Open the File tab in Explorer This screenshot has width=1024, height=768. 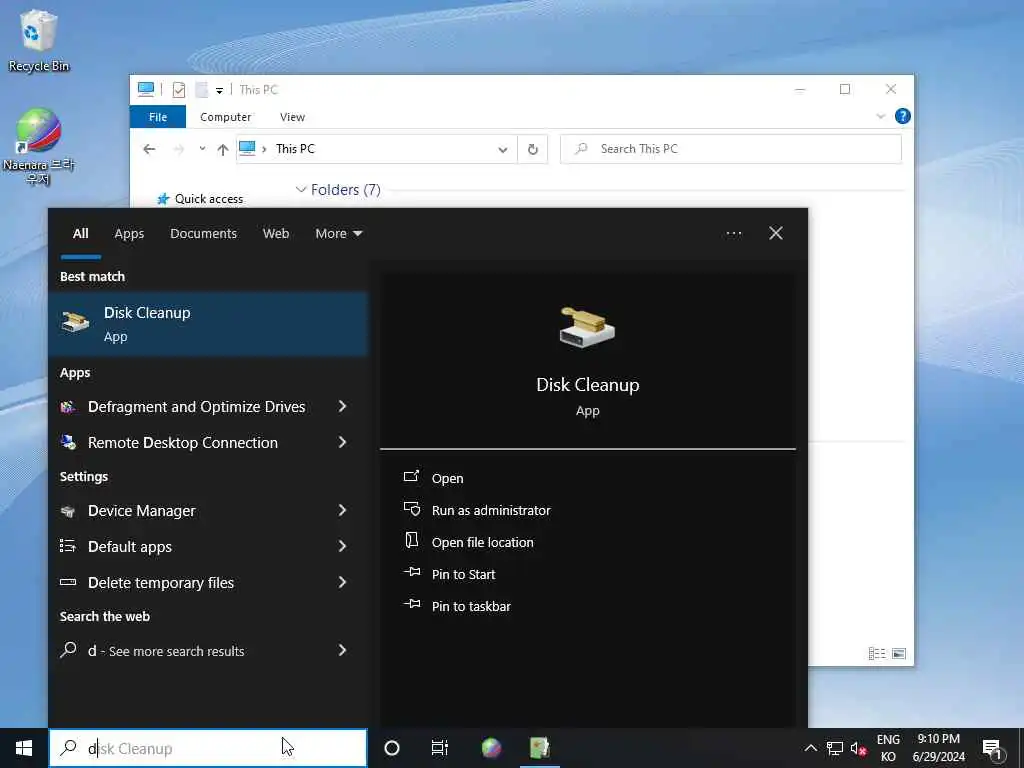click(158, 117)
